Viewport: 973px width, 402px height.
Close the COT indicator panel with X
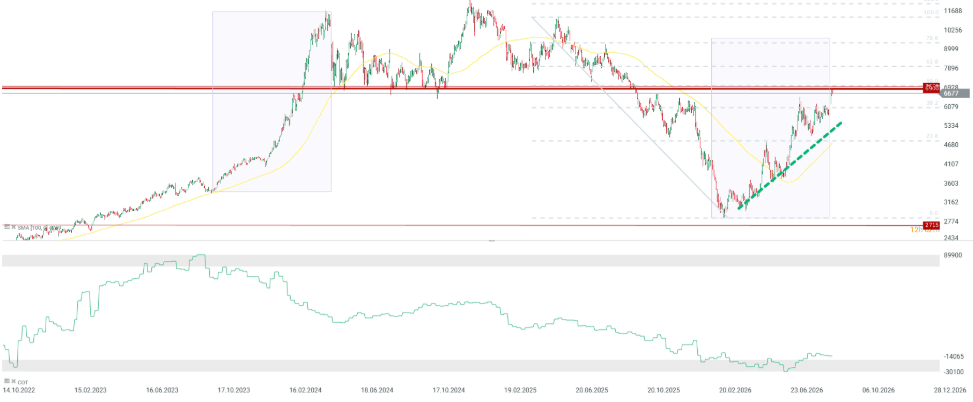click(x=14, y=381)
